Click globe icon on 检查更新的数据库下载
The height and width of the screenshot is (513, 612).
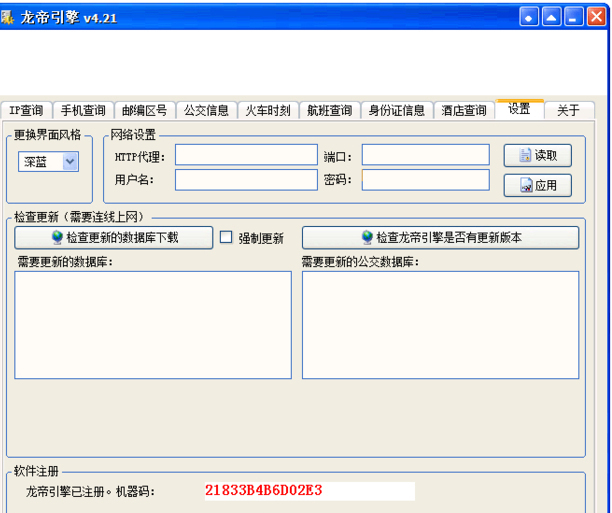click(x=57, y=237)
